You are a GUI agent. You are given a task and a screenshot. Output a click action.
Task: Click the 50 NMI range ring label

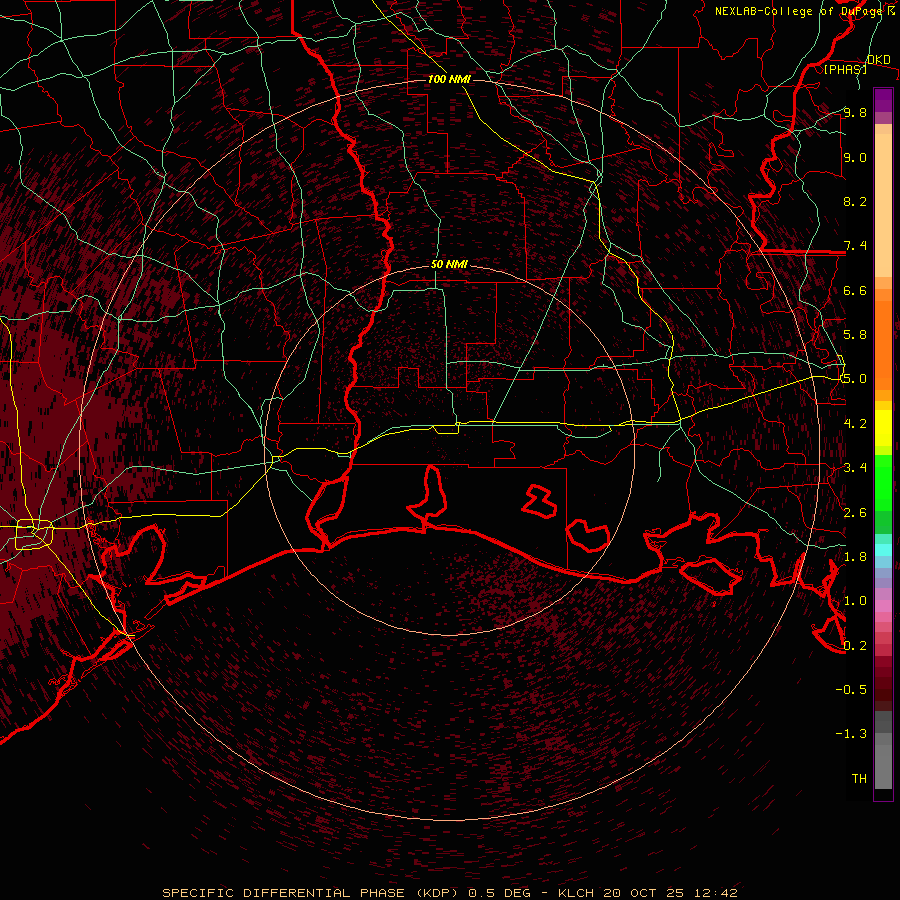point(449,265)
